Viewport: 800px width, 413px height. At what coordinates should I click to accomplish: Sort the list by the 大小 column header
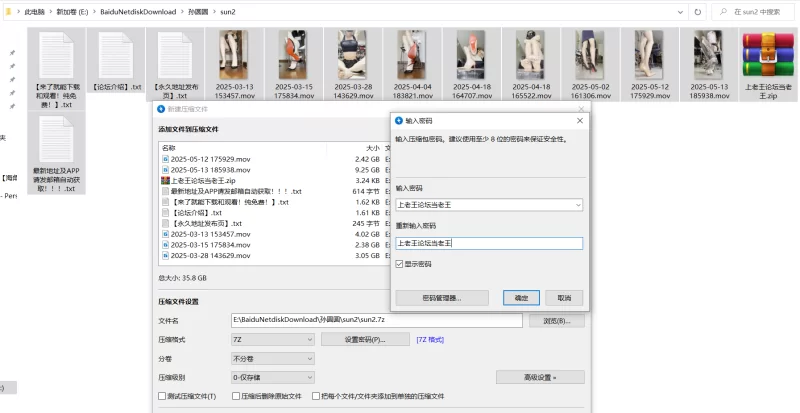(x=373, y=148)
